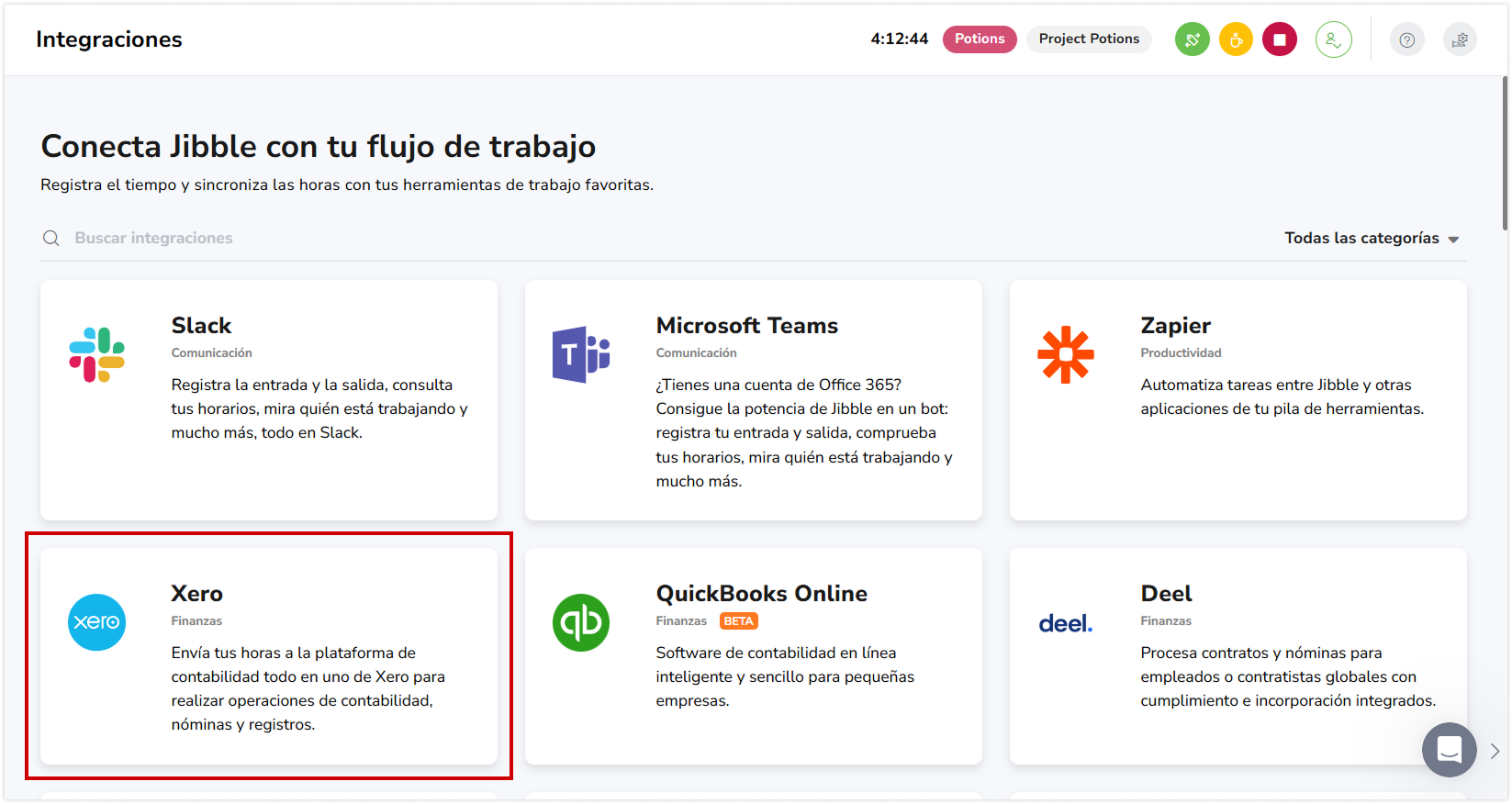1512x804 pixels.
Task: Click the Deel logo
Action: pos(1066,624)
